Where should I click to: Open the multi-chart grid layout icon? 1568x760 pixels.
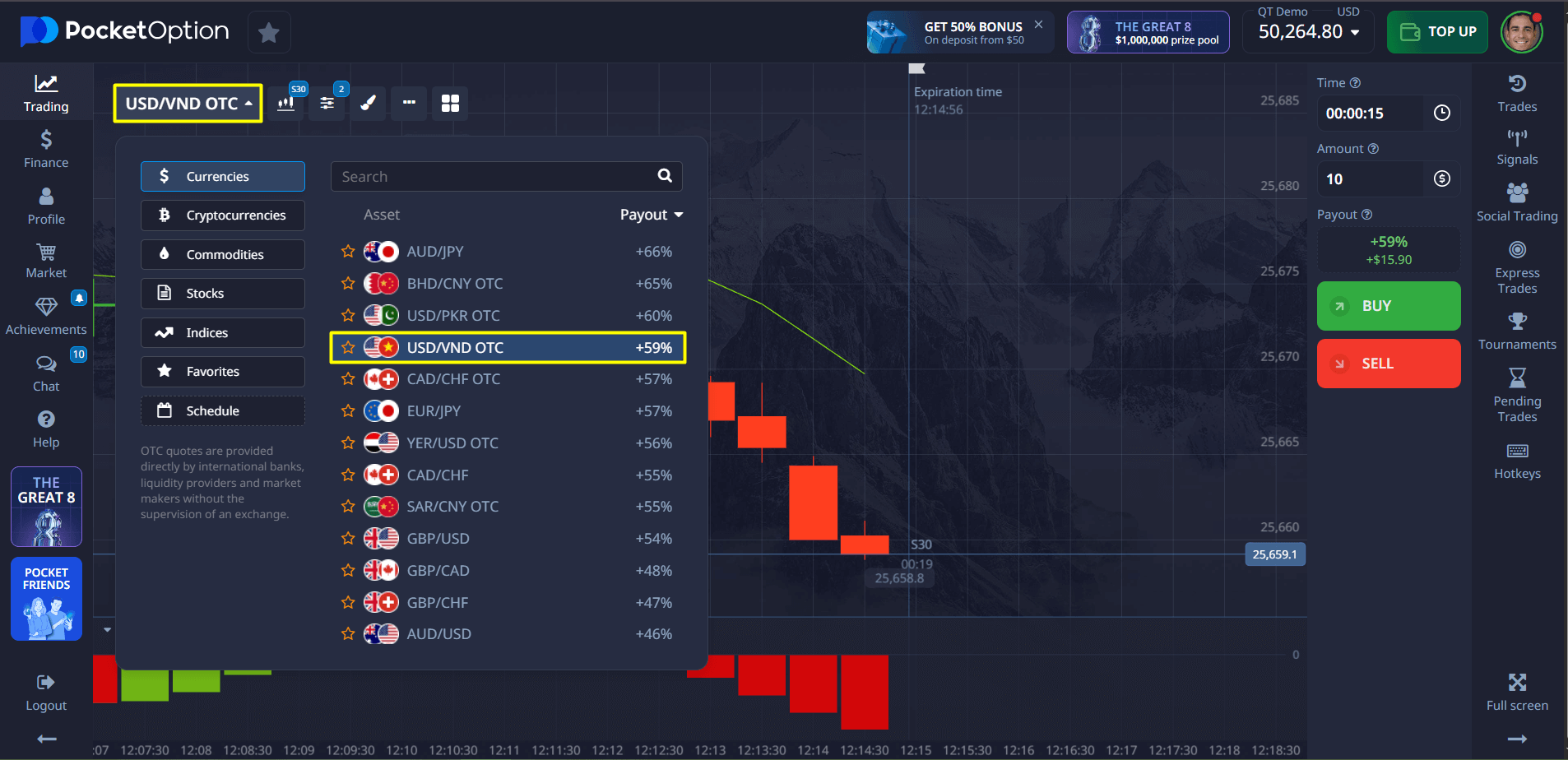[450, 104]
